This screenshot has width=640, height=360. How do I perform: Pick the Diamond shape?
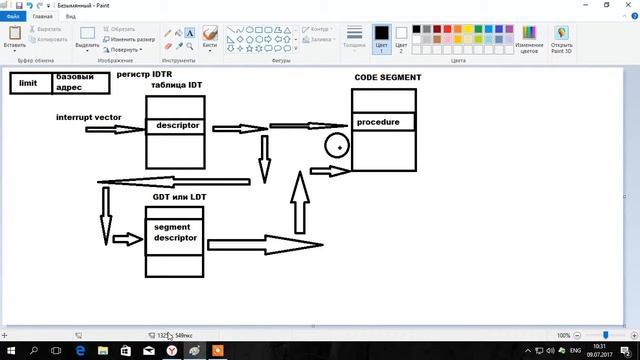(x=240, y=40)
